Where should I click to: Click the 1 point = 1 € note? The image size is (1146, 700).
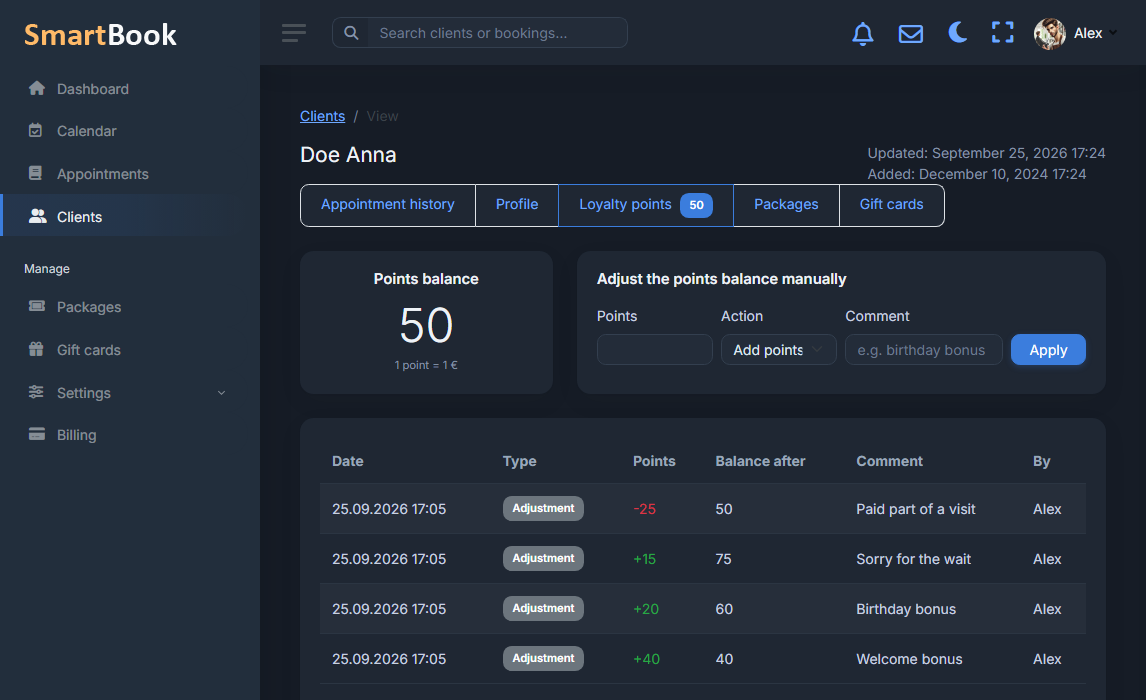pyautogui.click(x=426, y=365)
